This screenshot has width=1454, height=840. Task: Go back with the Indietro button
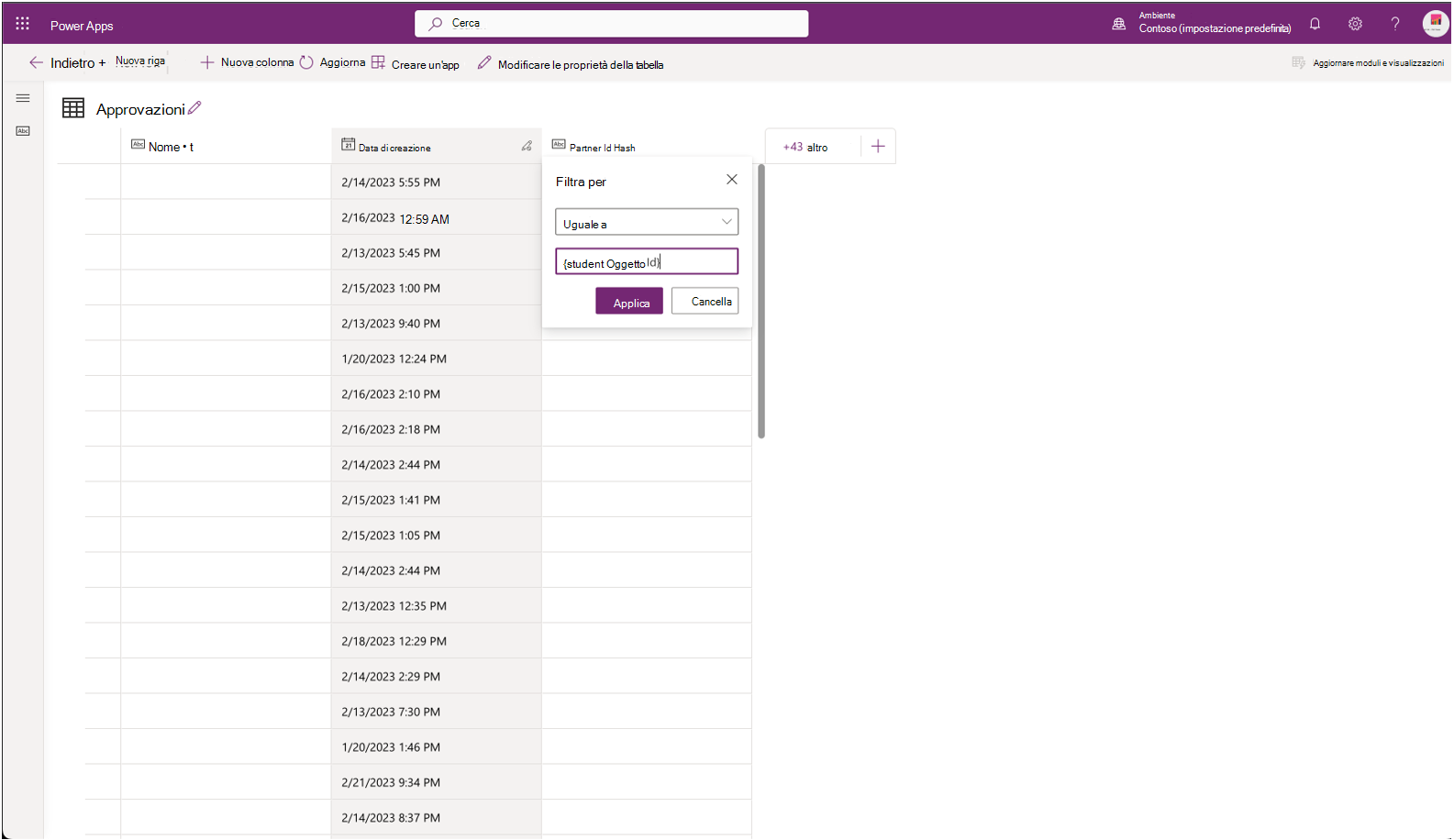61,62
